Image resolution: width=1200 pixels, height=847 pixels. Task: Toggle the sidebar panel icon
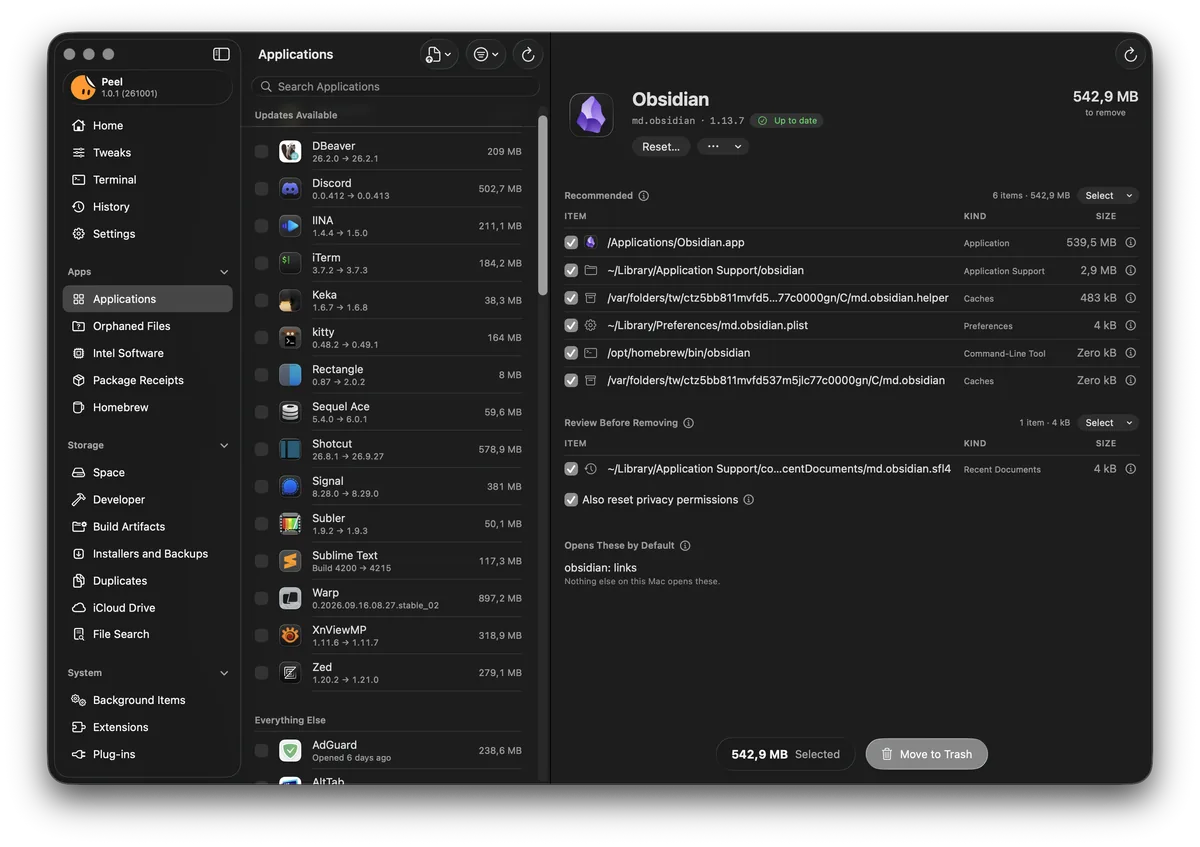coord(221,54)
